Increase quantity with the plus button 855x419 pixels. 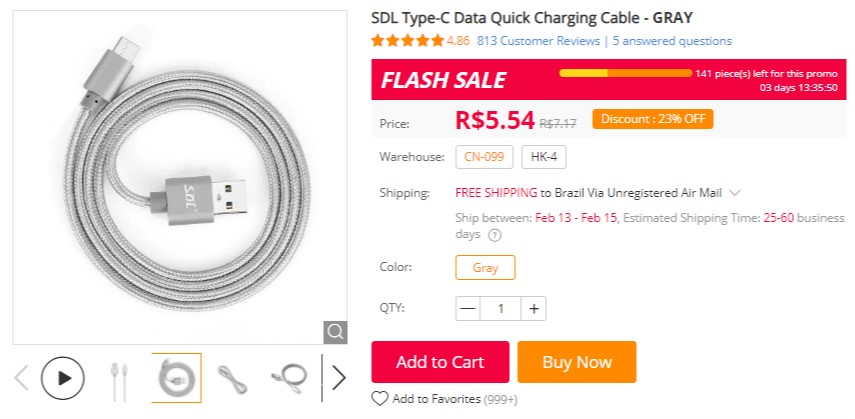535,309
